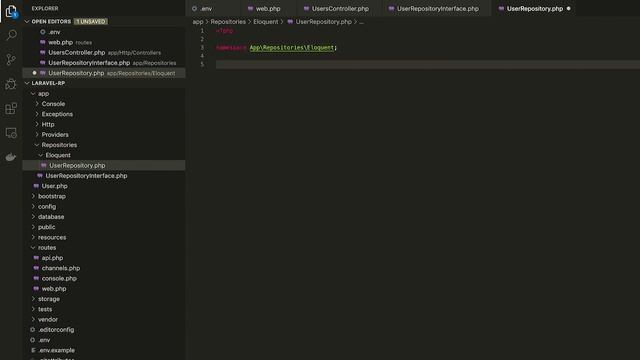Open the Search view in activity bar
Screen dimensions: 640x360
pos(11,35)
